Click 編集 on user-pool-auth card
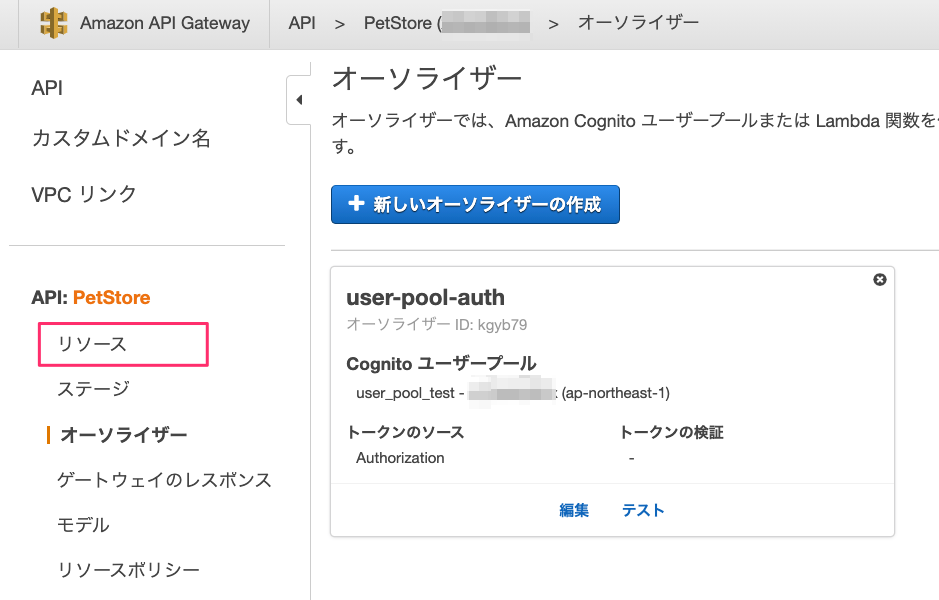939x600 pixels. tap(574, 510)
